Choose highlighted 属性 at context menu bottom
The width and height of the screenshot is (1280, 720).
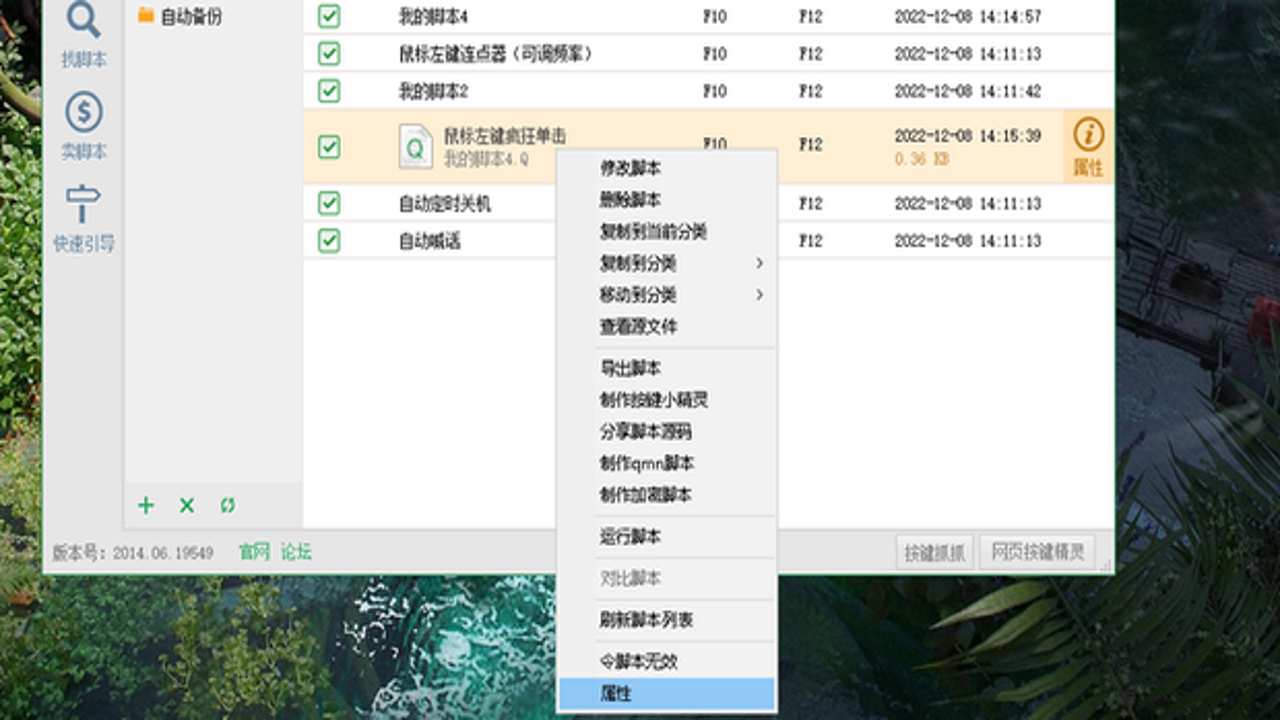pos(666,693)
